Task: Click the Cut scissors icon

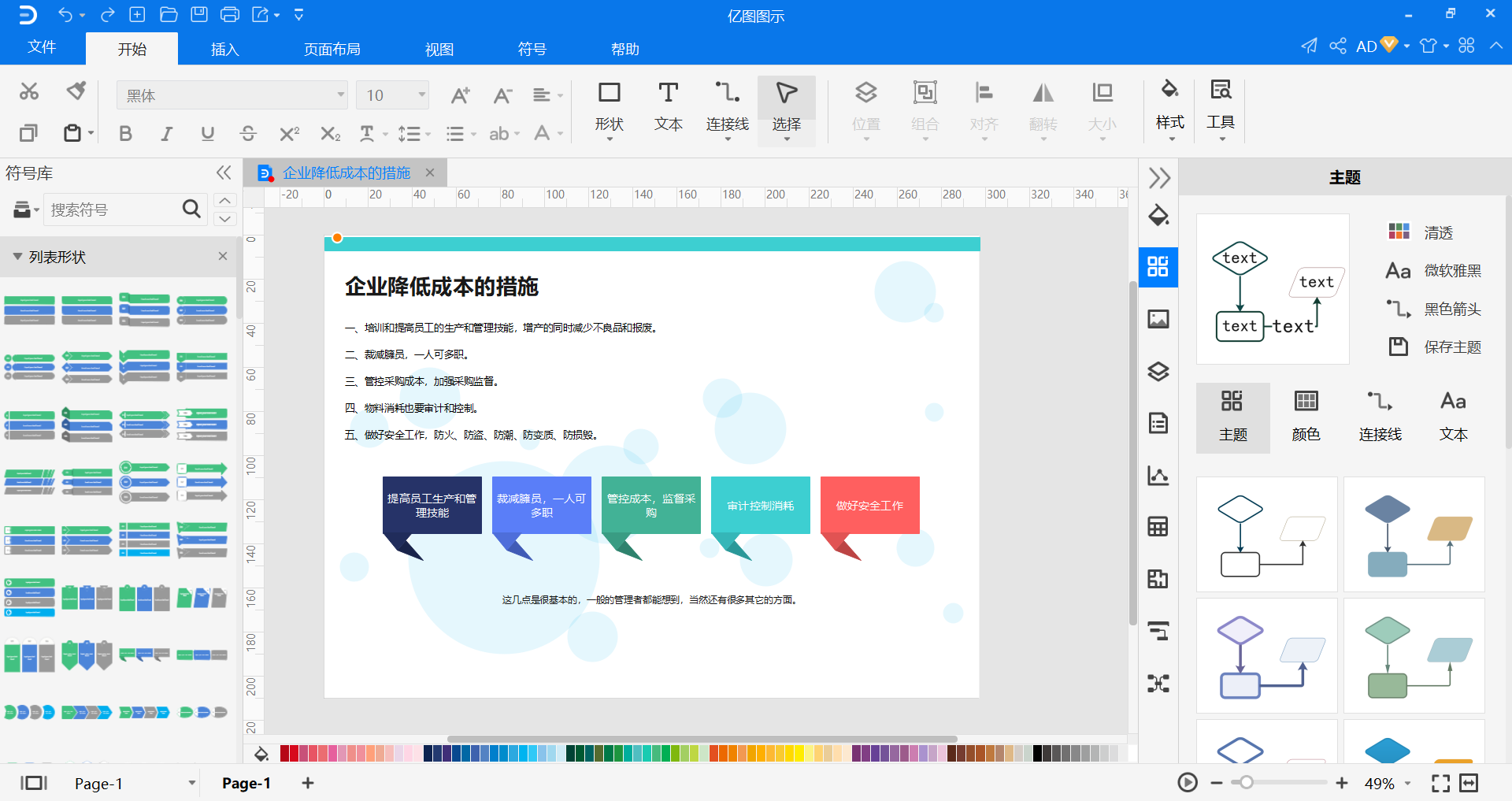Action: (29, 91)
